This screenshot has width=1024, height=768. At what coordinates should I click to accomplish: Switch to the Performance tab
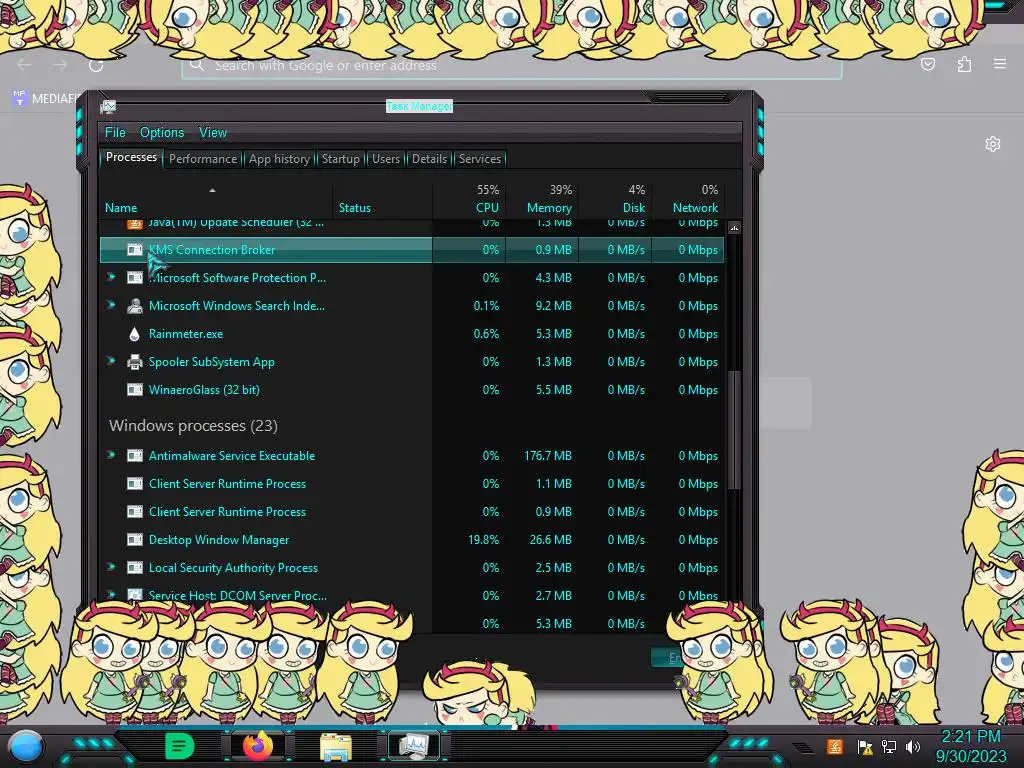[x=203, y=159]
